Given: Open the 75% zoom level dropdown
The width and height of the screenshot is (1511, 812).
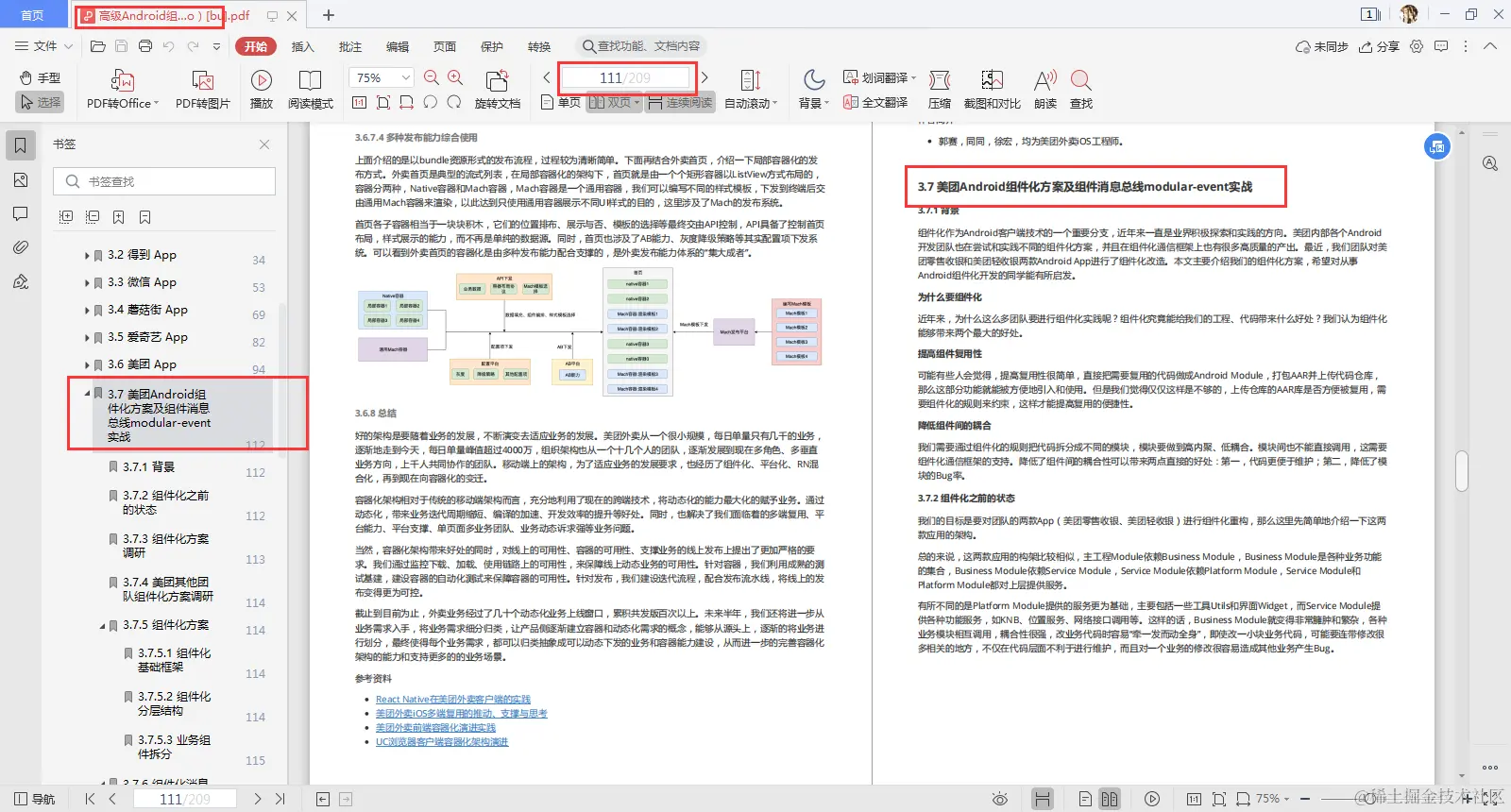Looking at the screenshot, I should [x=382, y=77].
